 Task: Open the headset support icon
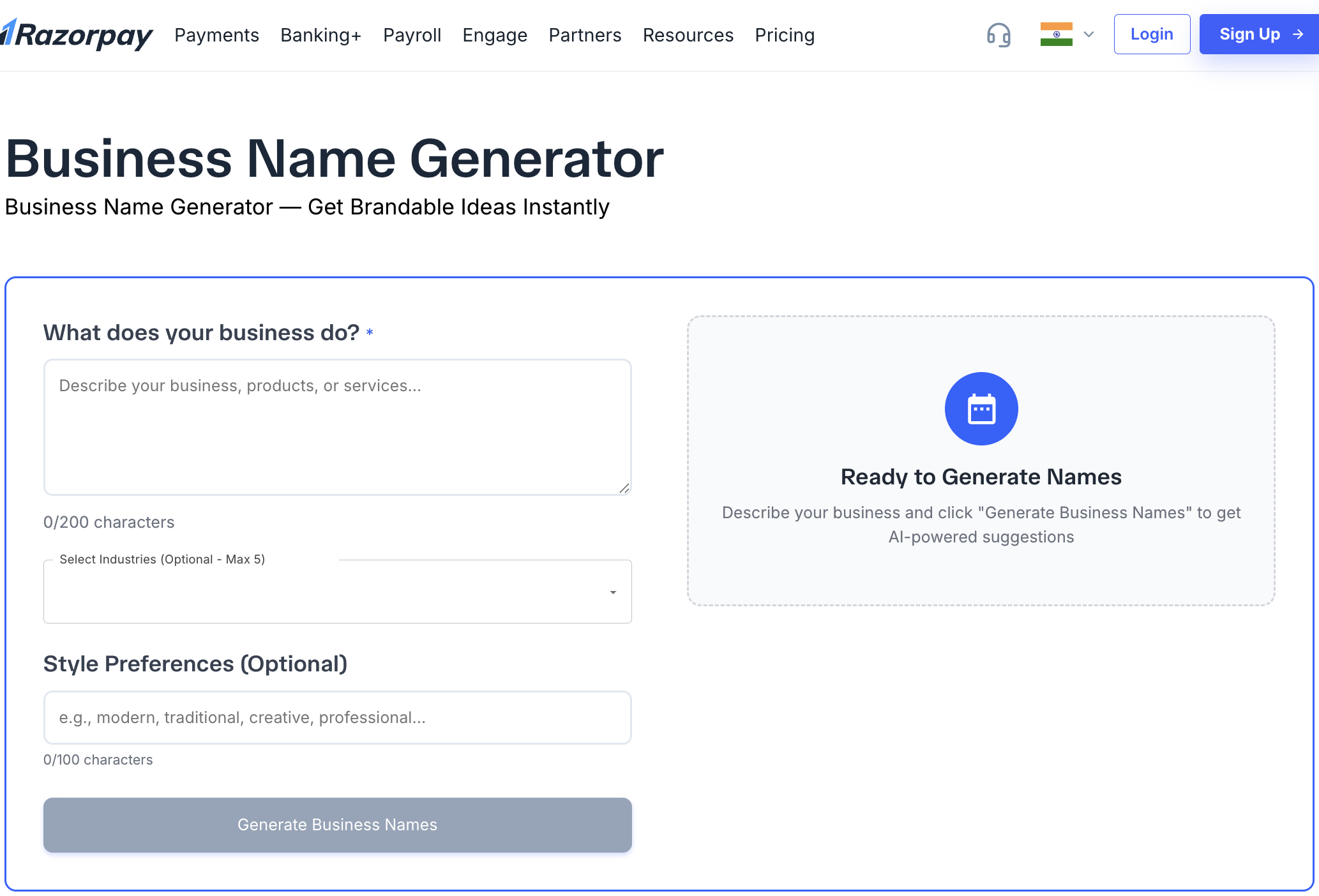pyautogui.click(x=999, y=34)
